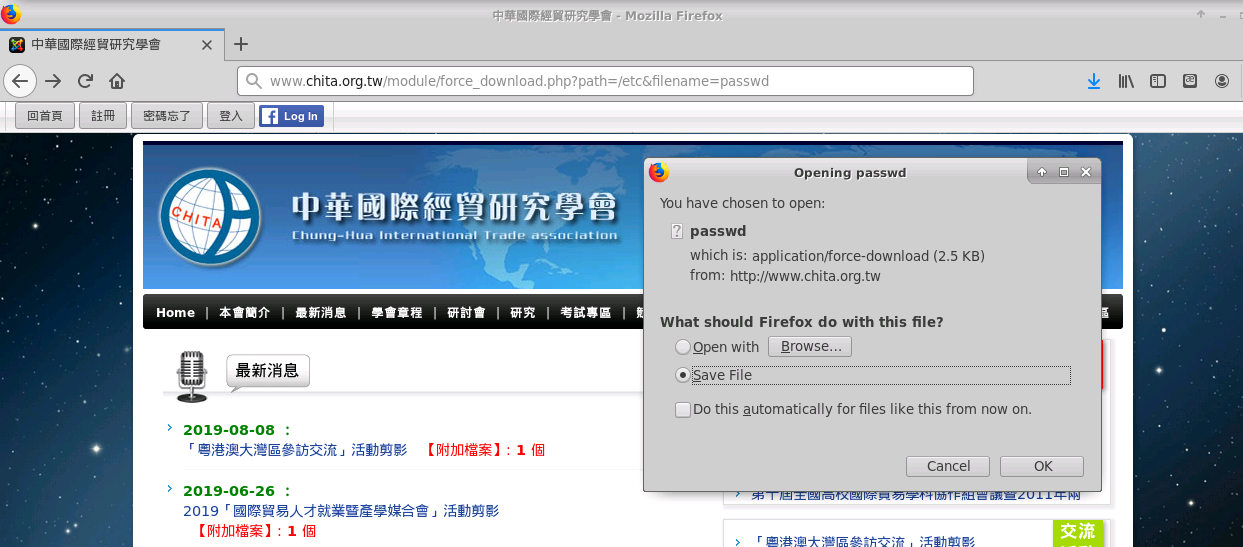Open the 最新消息 menu item
1243x547 pixels.
point(321,313)
